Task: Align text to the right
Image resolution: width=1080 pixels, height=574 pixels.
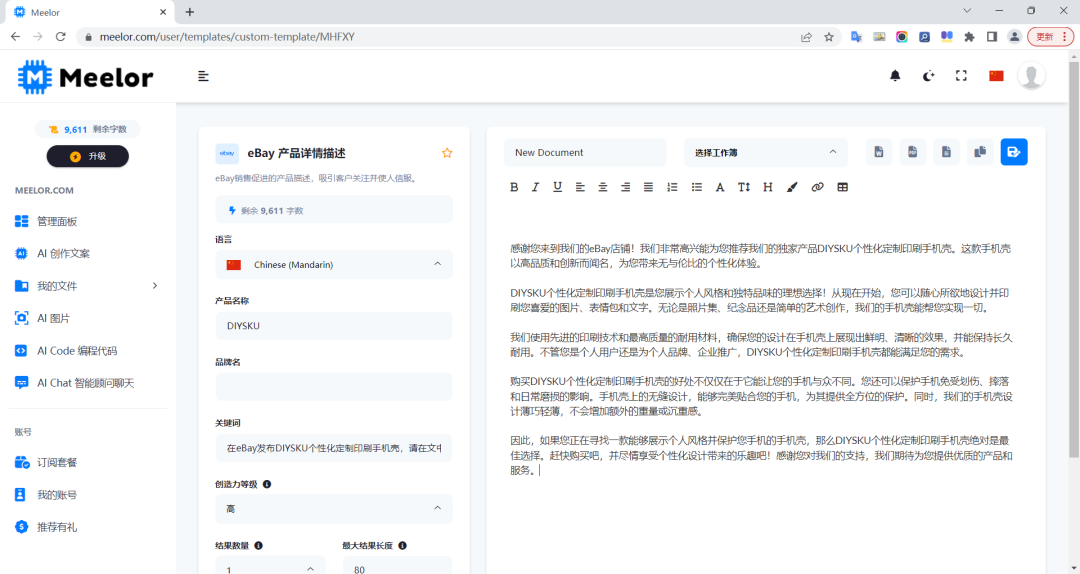Action: [x=625, y=187]
